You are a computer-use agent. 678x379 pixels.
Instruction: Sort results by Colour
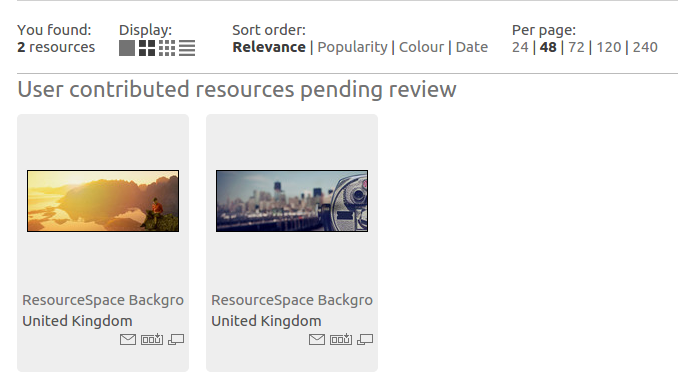tap(421, 47)
